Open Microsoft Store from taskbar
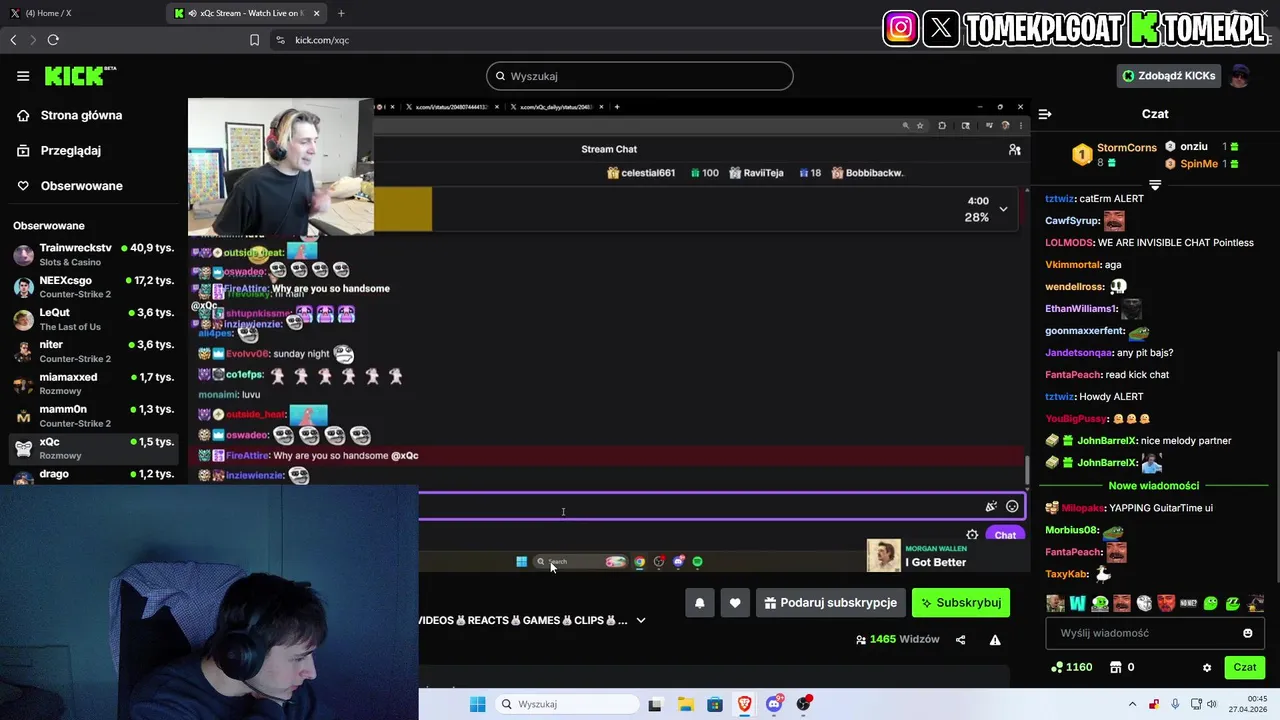This screenshot has height=720, width=1280. pos(715,704)
